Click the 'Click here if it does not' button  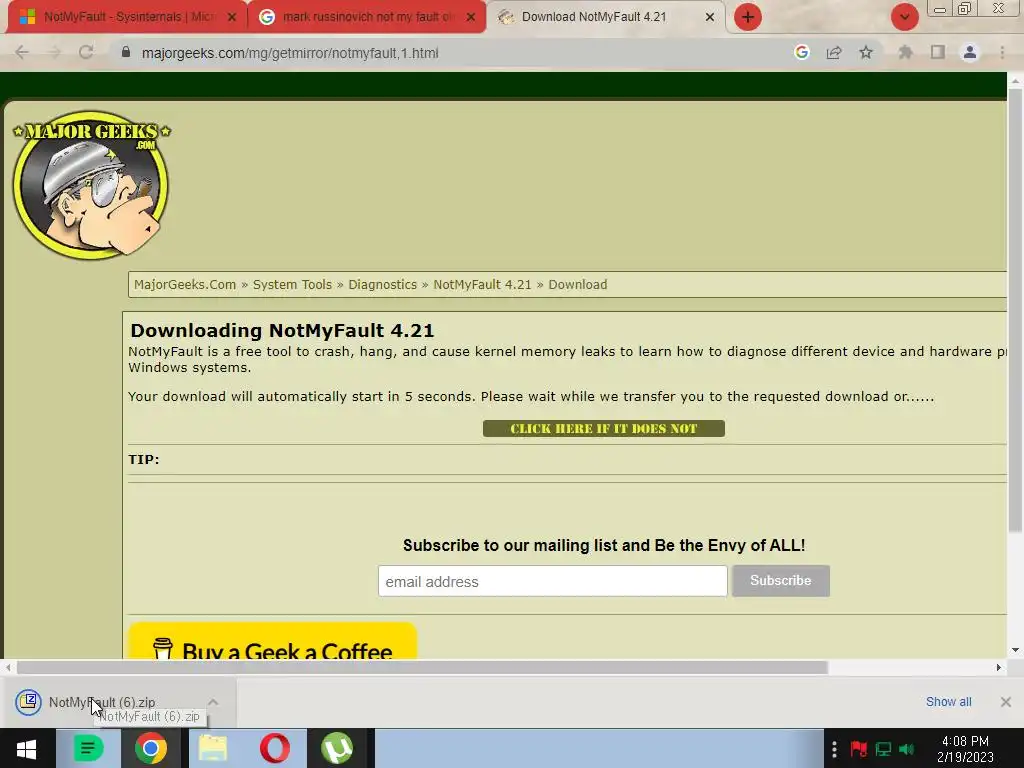[604, 428]
